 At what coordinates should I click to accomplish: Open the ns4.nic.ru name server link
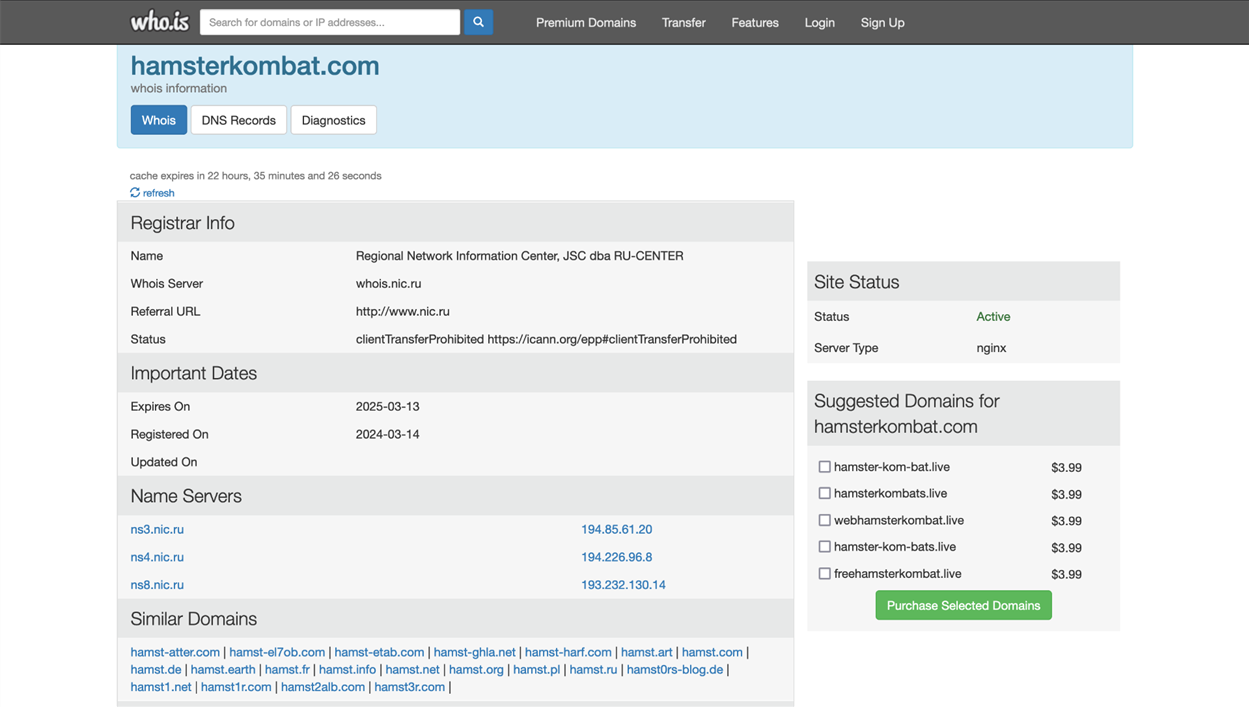click(157, 557)
